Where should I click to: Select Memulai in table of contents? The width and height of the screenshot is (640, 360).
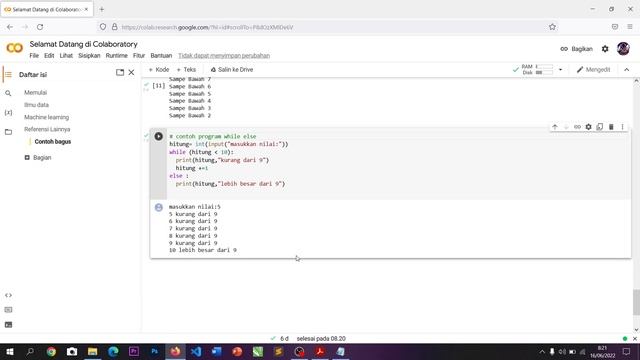[x=36, y=93]
